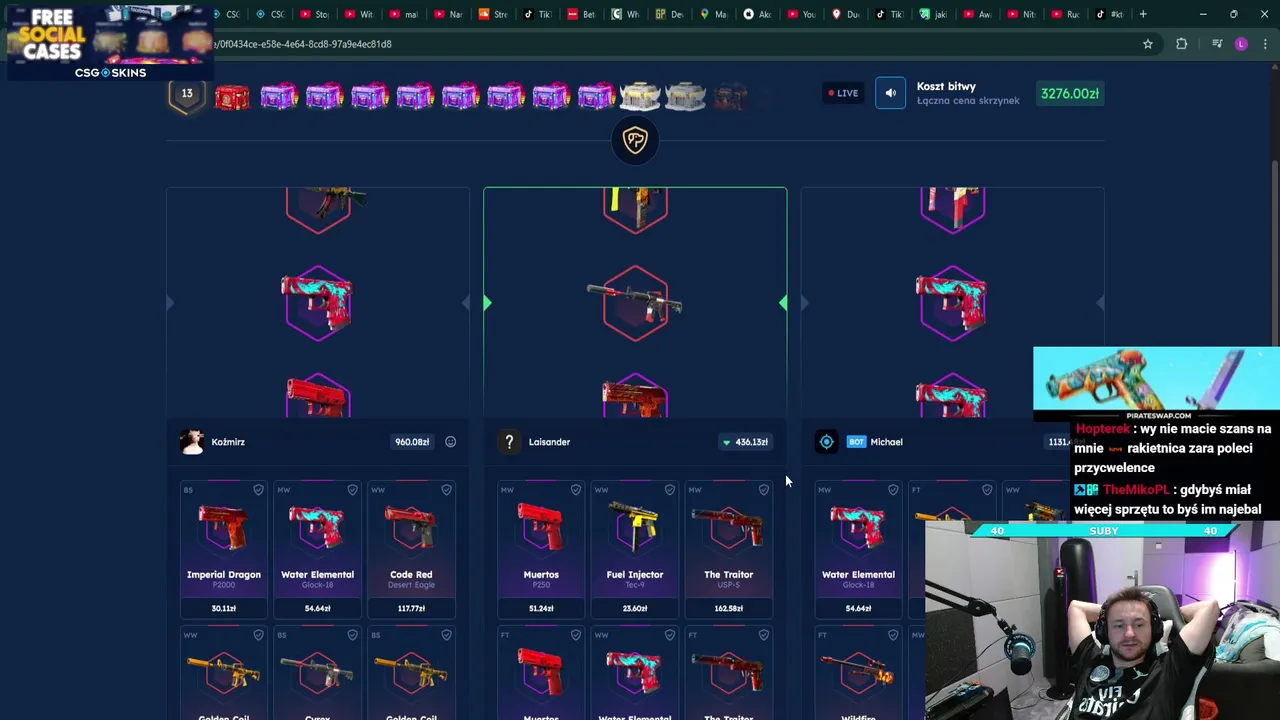
Task: Click the BOT badge next to Michael
Action: (x=856, y=442)
